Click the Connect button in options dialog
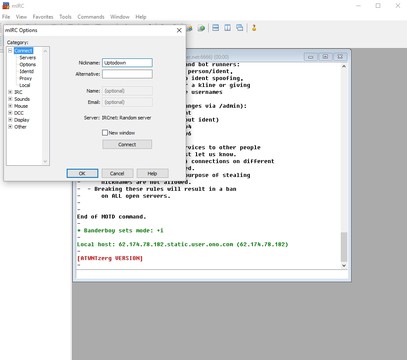 click(x=127, y=144)
